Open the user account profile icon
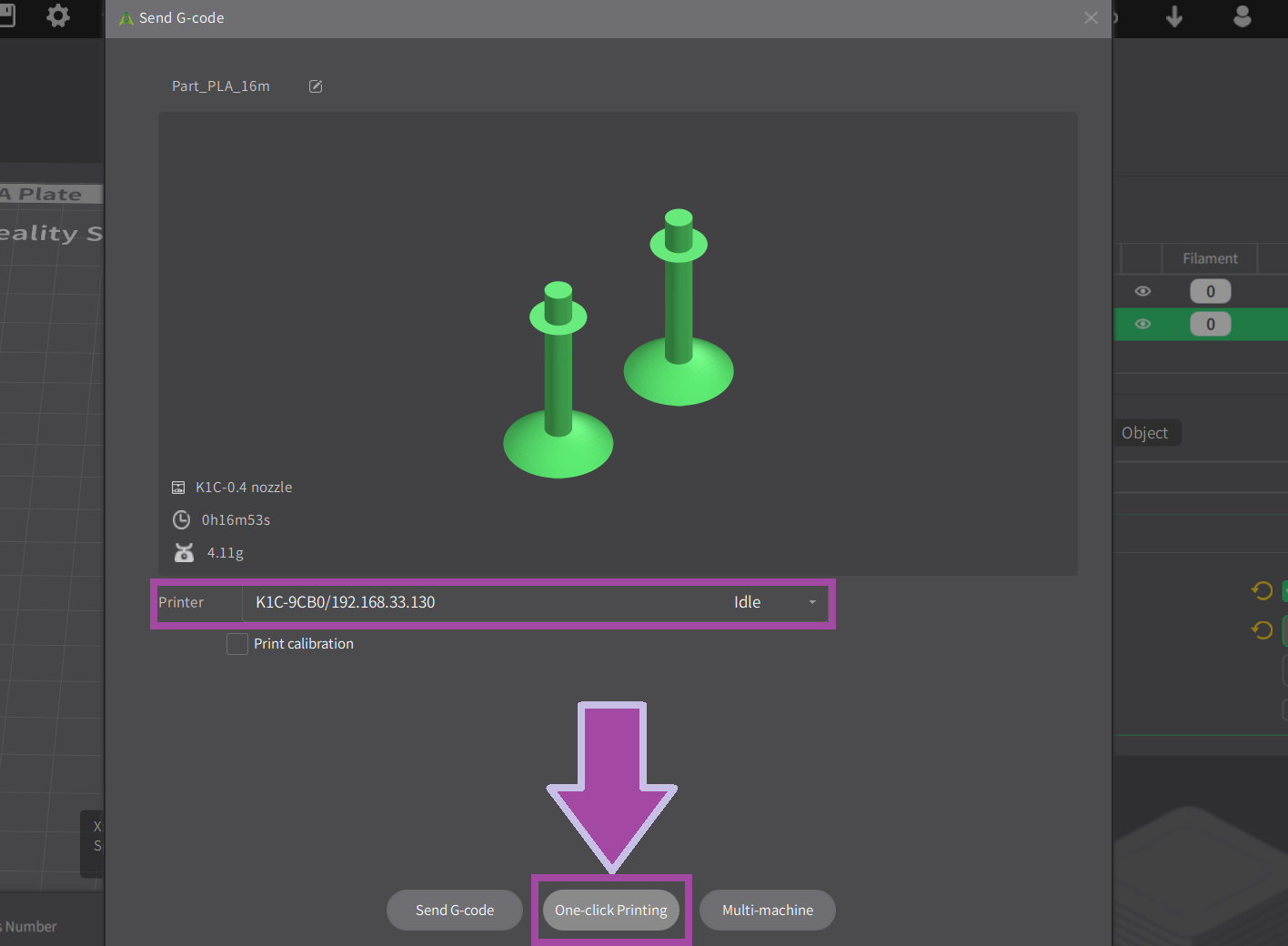The image size is (1288, 946). click(x=1242, y=16)
